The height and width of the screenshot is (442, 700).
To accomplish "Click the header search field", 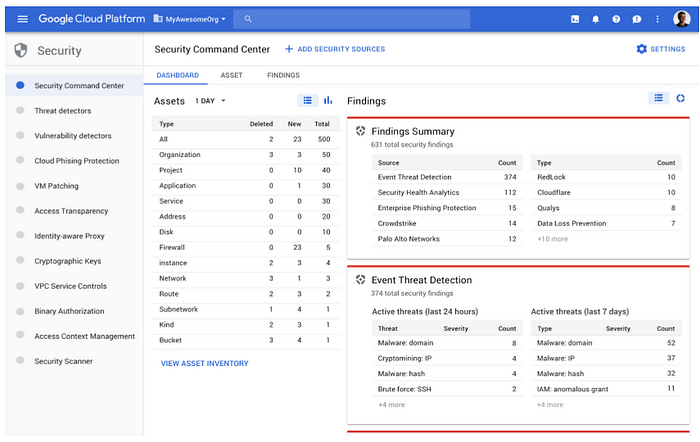I will click(352, 19).
